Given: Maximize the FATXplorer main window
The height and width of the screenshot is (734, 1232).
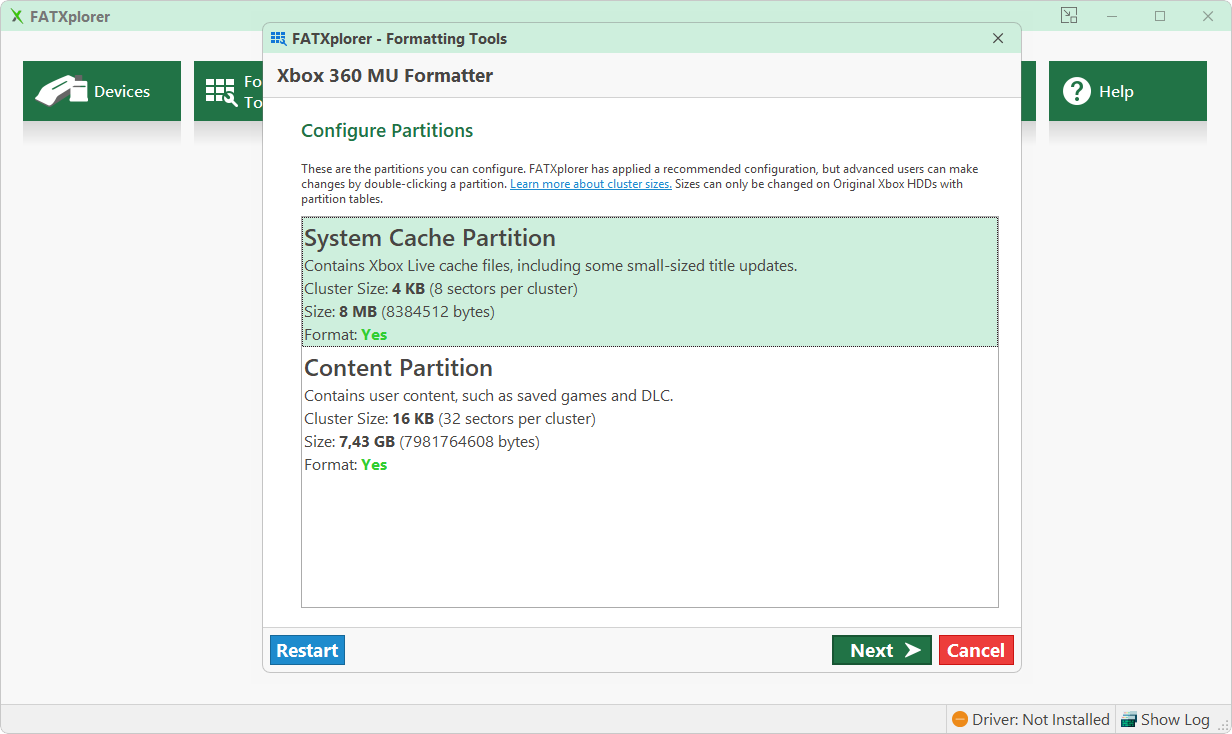Looking at the screenshot, I should click(1160, 16).
